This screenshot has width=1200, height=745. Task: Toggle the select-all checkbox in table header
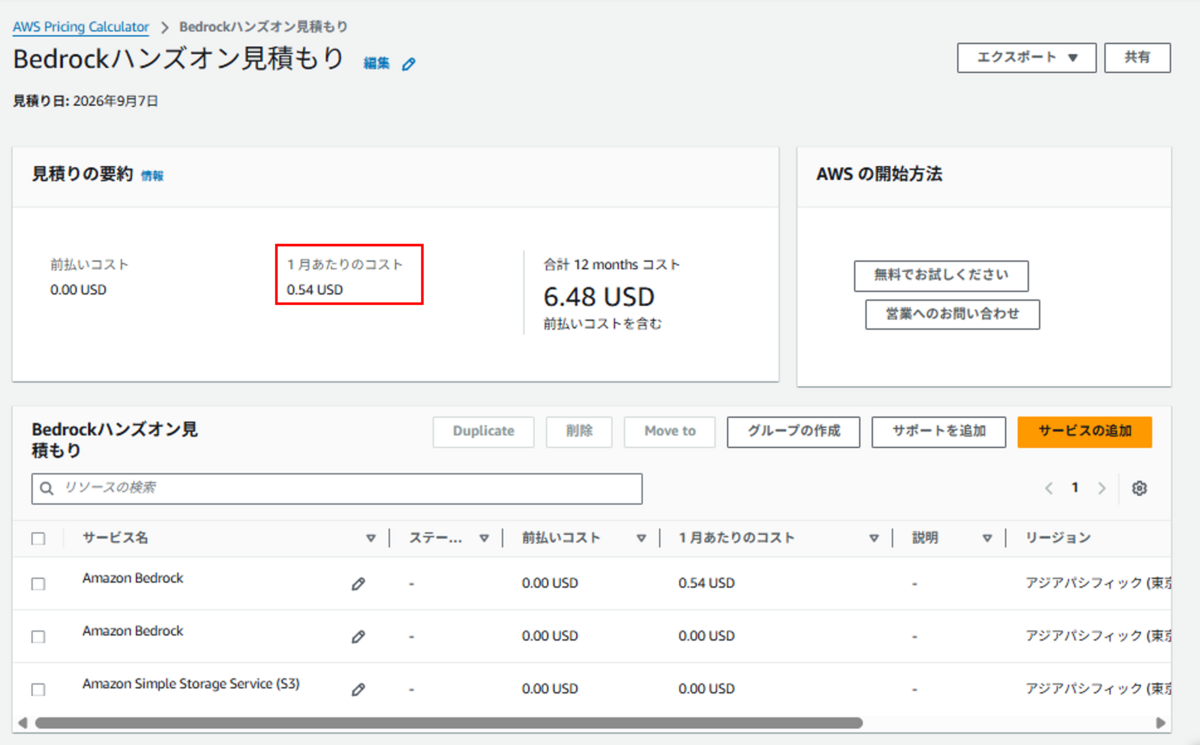[x=38, y=538]
